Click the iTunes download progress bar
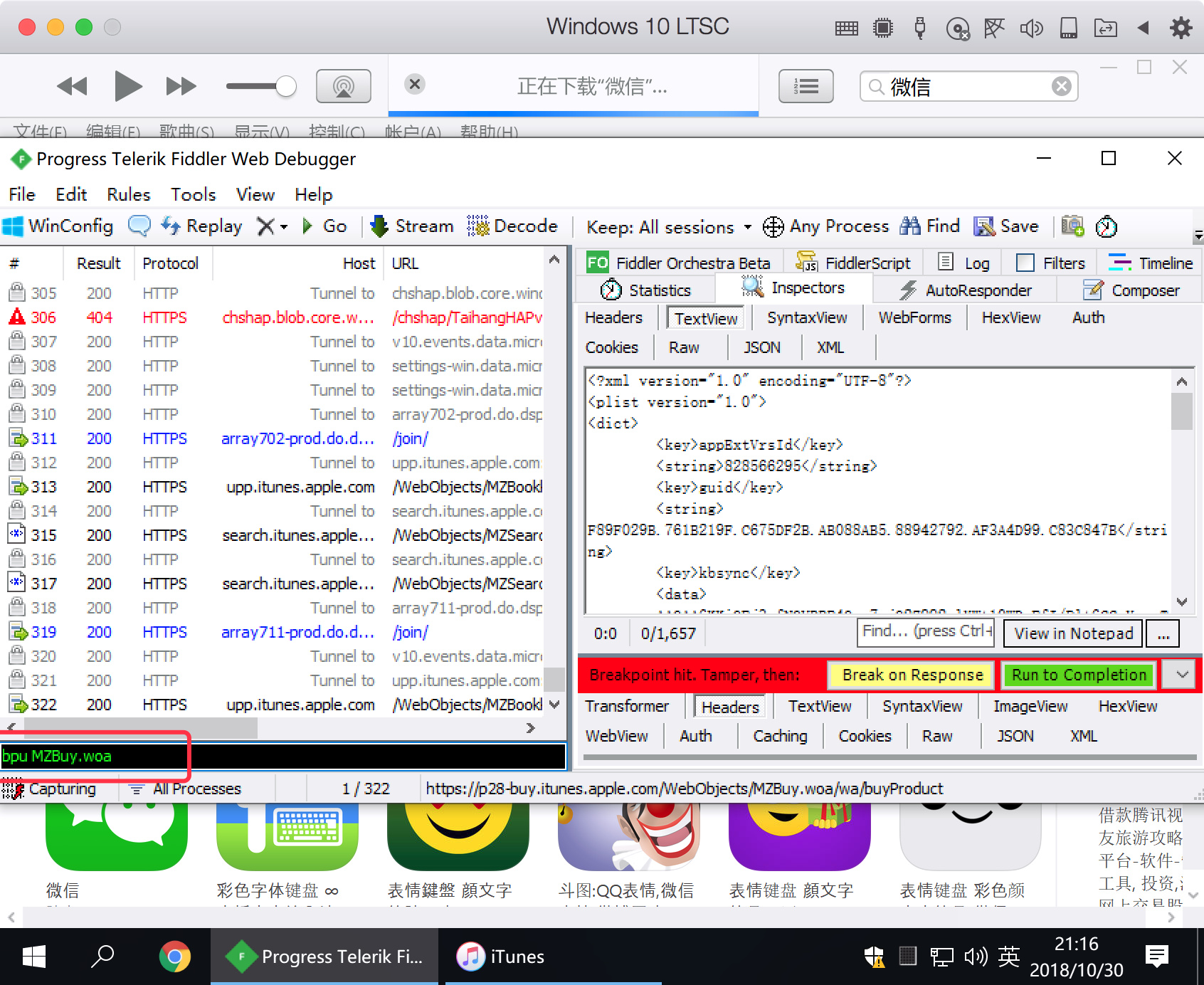1204x985 pixels. pos(574,113)
